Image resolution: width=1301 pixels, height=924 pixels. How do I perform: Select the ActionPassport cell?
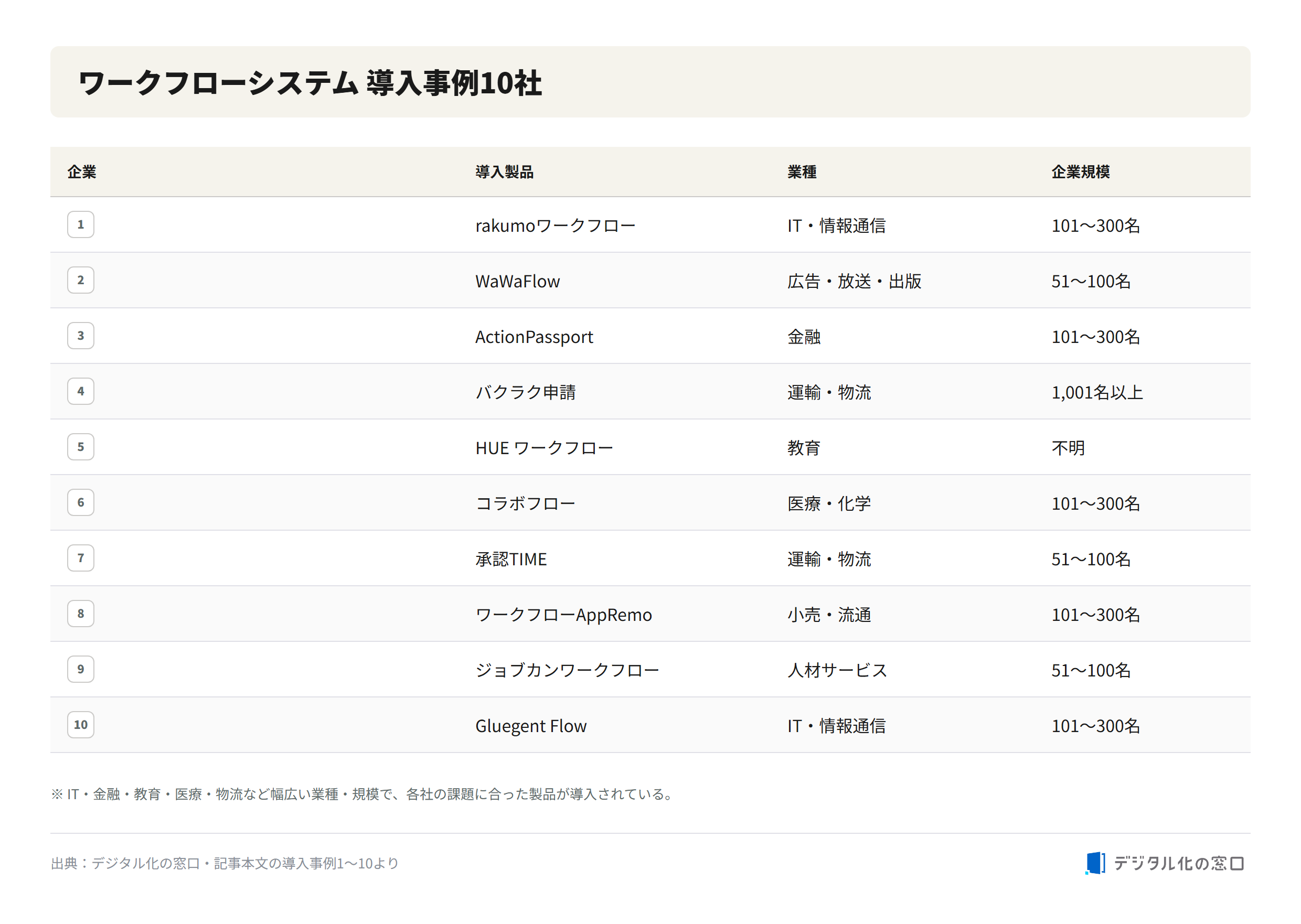coord(534,337)
